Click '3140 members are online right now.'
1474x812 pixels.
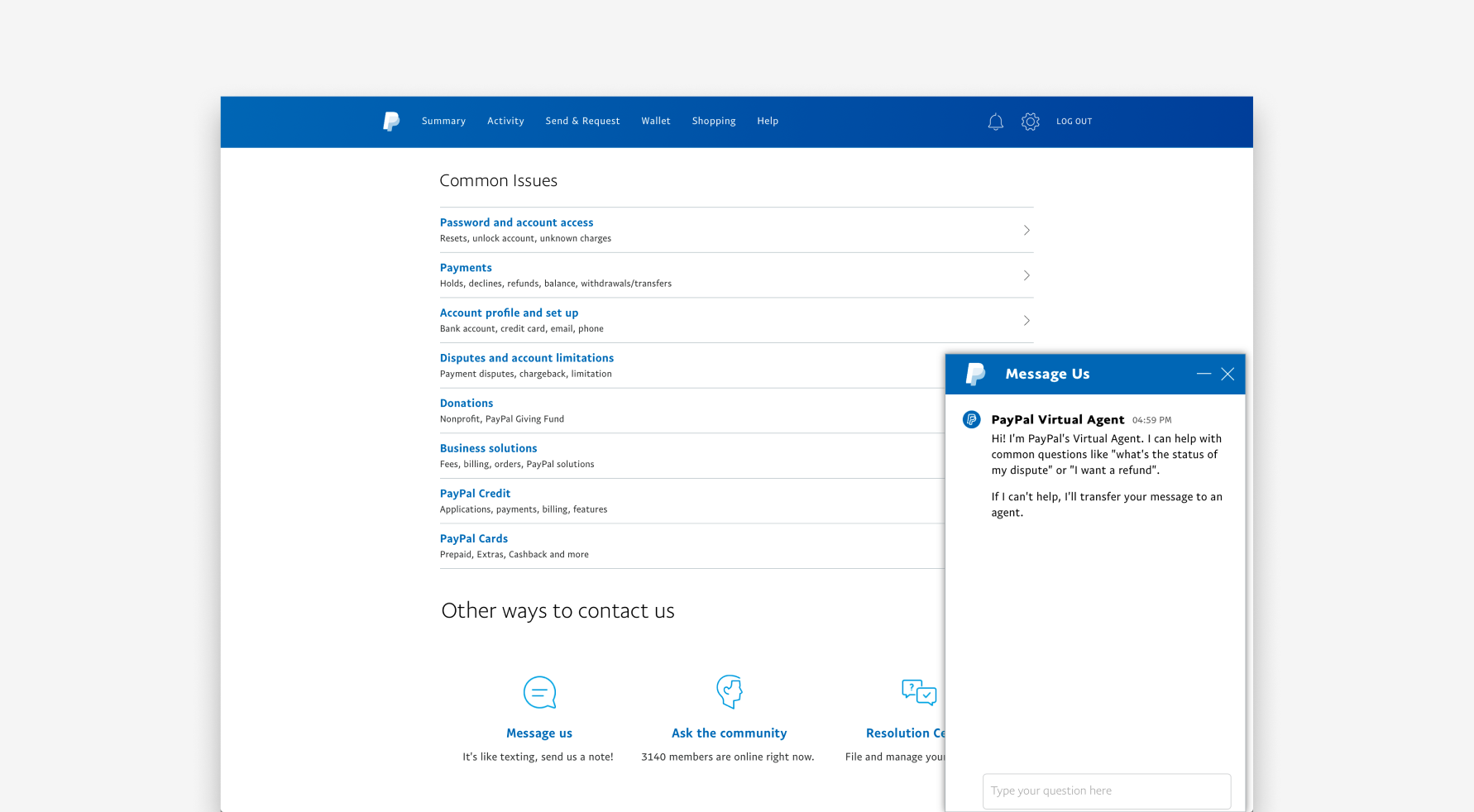[727, 757]
